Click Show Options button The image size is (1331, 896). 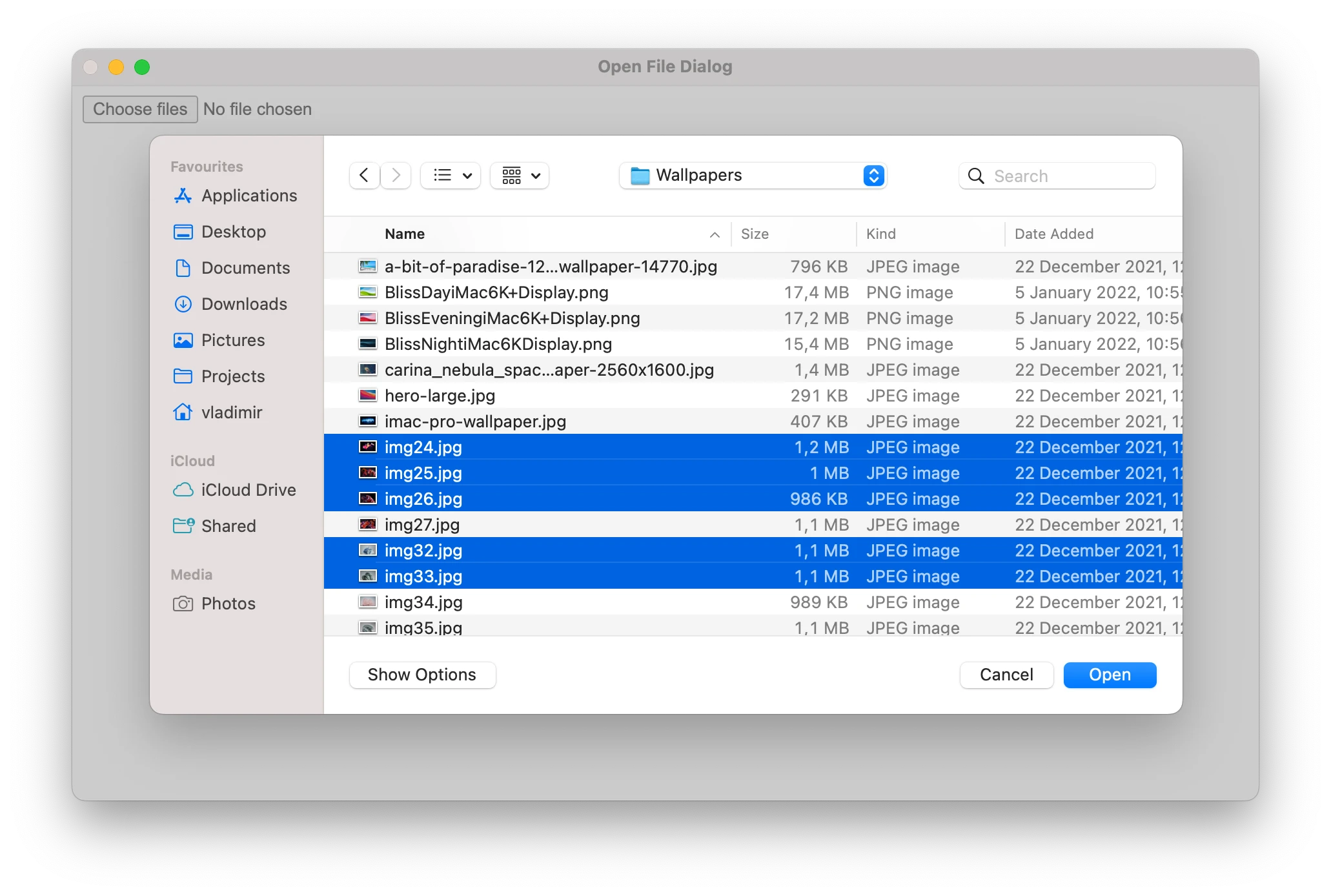click(421, 674)
